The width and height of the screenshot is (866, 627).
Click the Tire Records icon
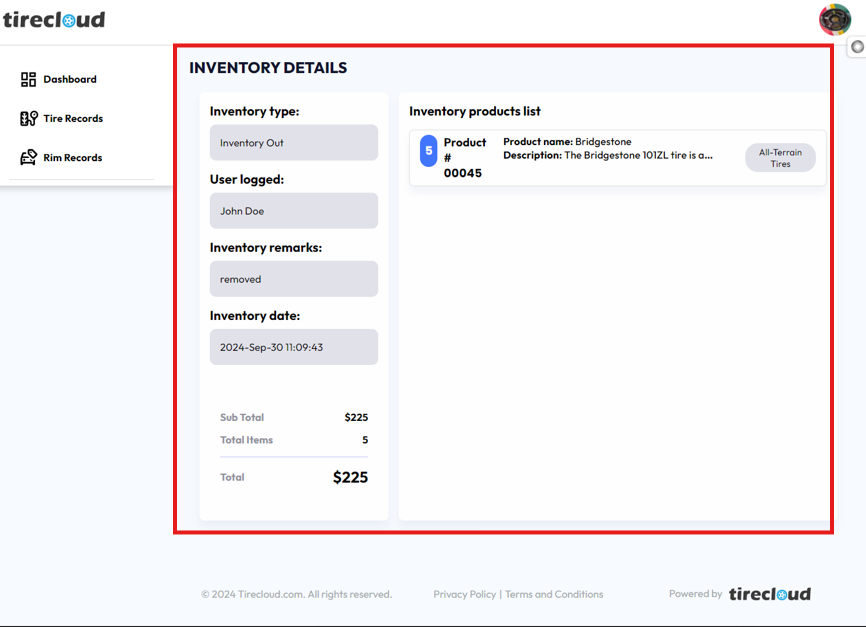pos(28,118)
